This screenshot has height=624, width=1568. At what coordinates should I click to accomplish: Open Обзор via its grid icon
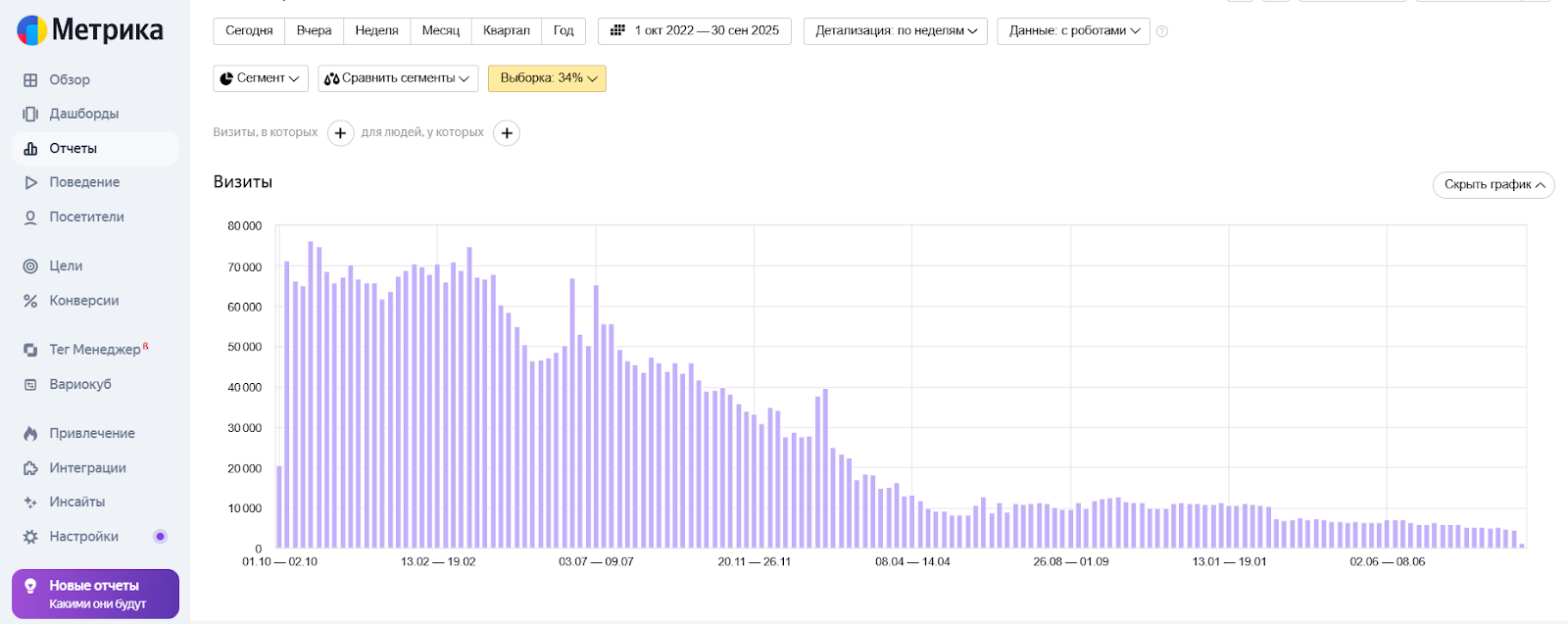[30, 80]
